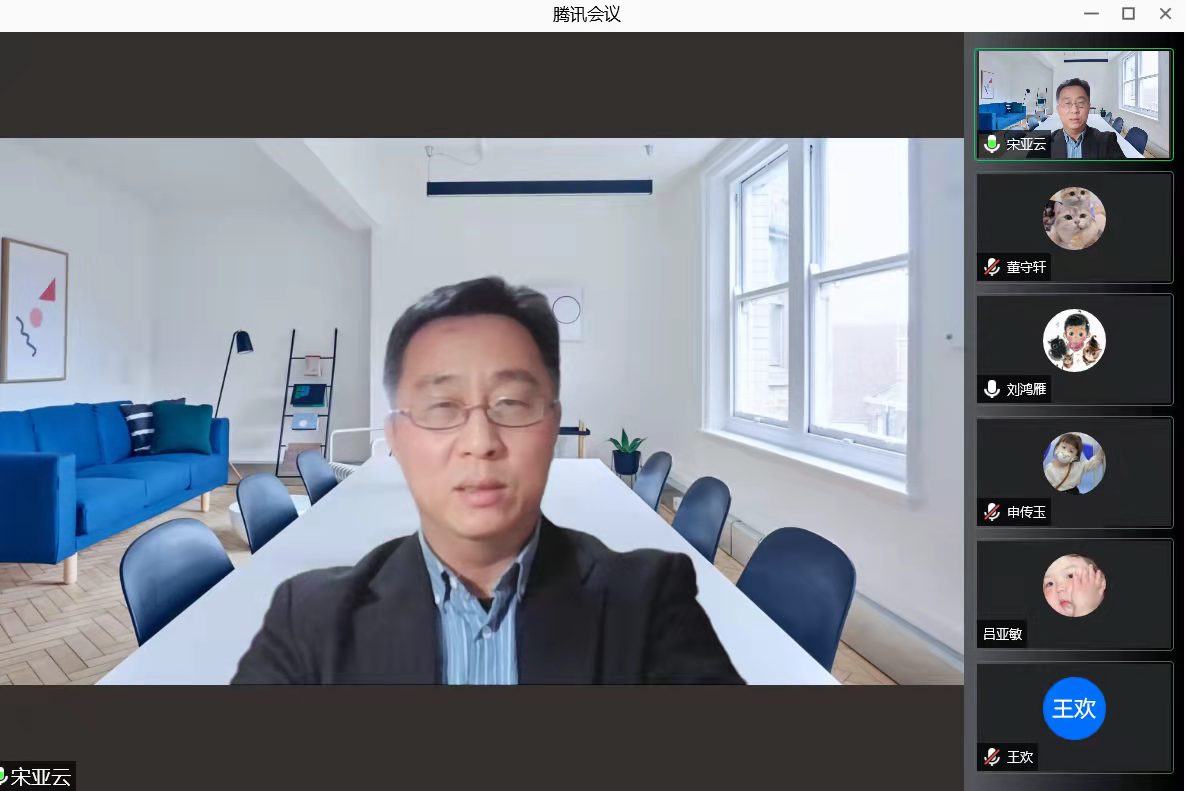Viewport: 1186px width, 791px height.
Task: Click 刘鸿雁's white microphone icon
Action: (992, 389)
